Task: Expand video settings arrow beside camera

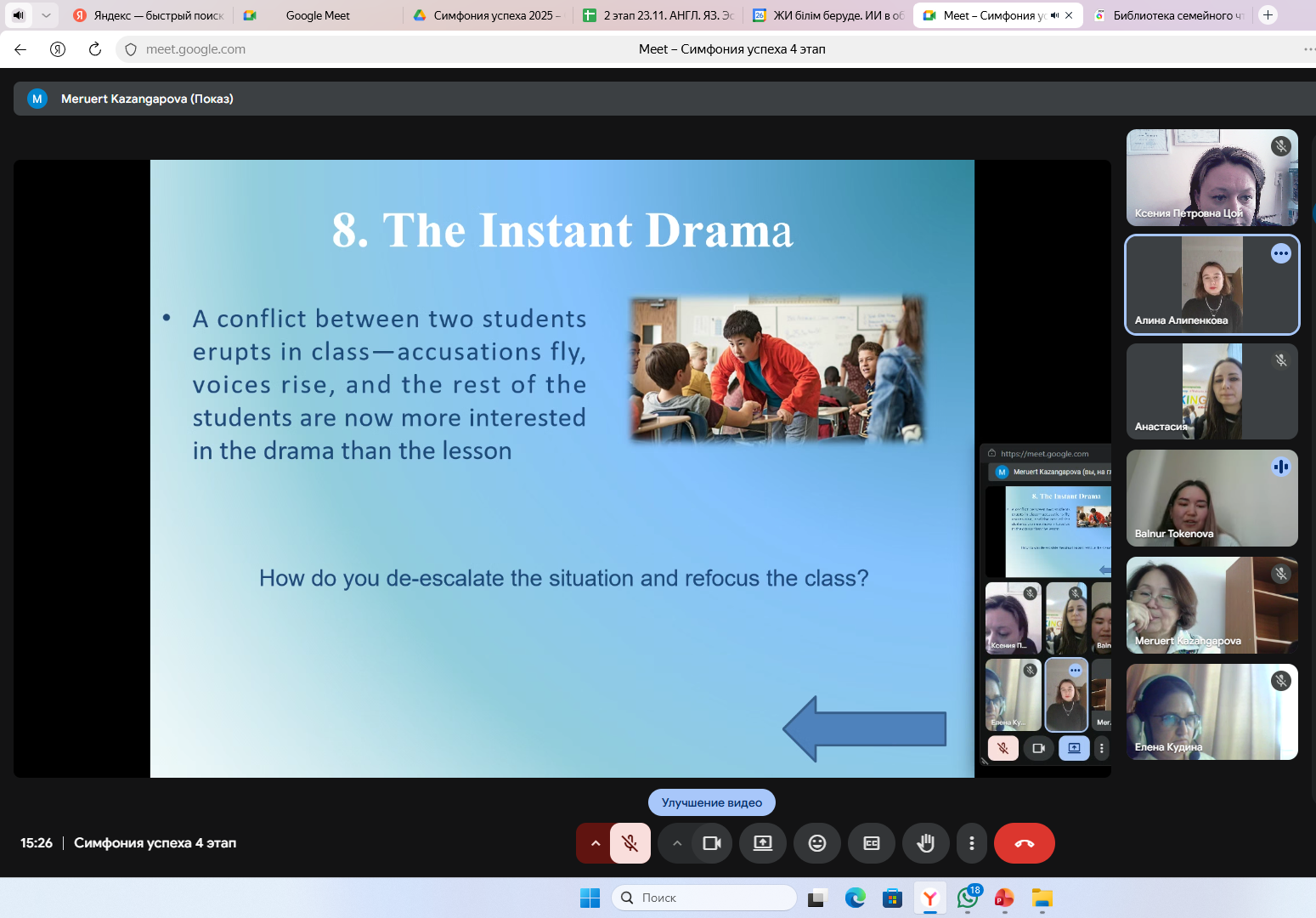Action: pos(677,843)
